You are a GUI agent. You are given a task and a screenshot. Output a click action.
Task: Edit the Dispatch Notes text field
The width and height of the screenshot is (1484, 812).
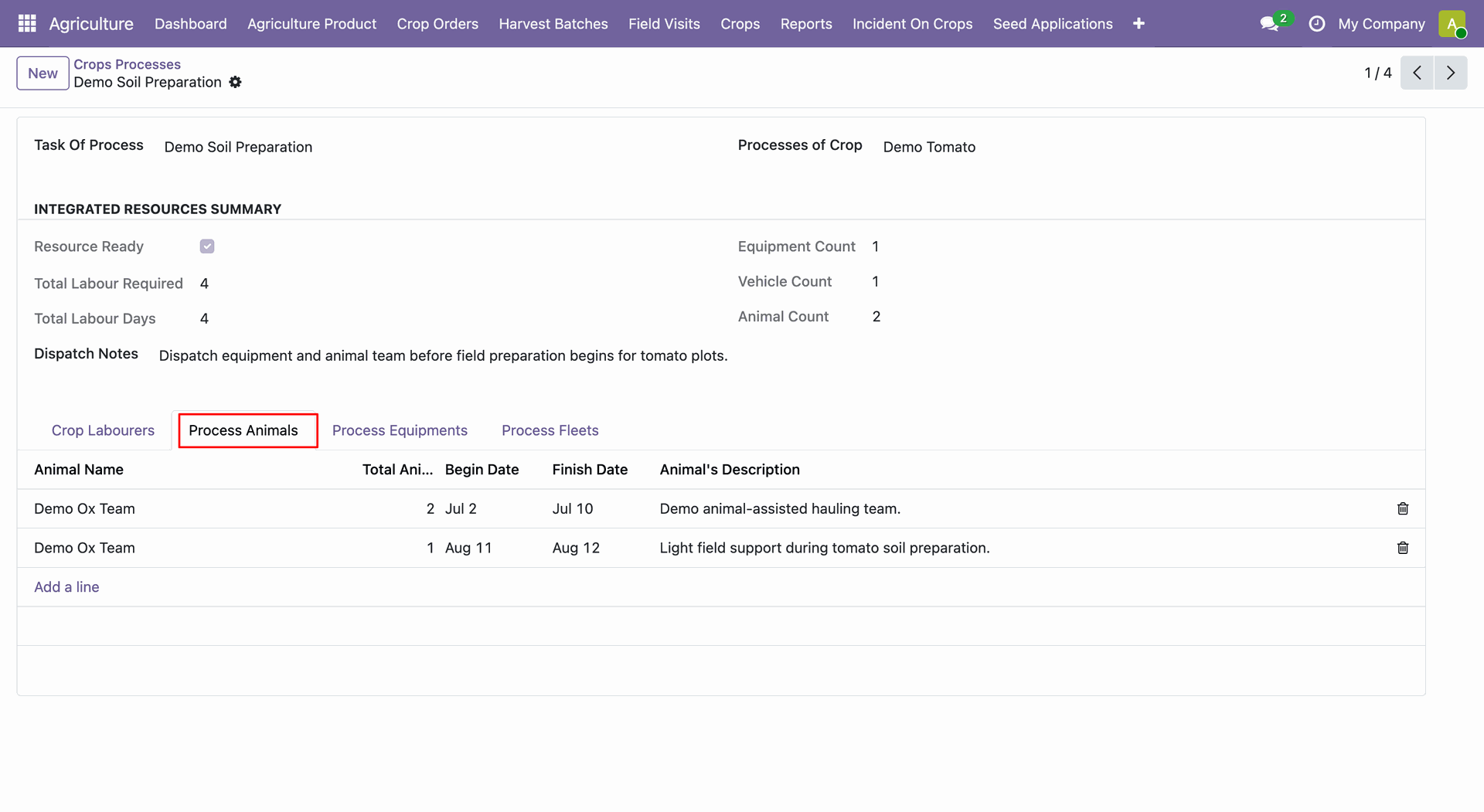click(443, 355)
